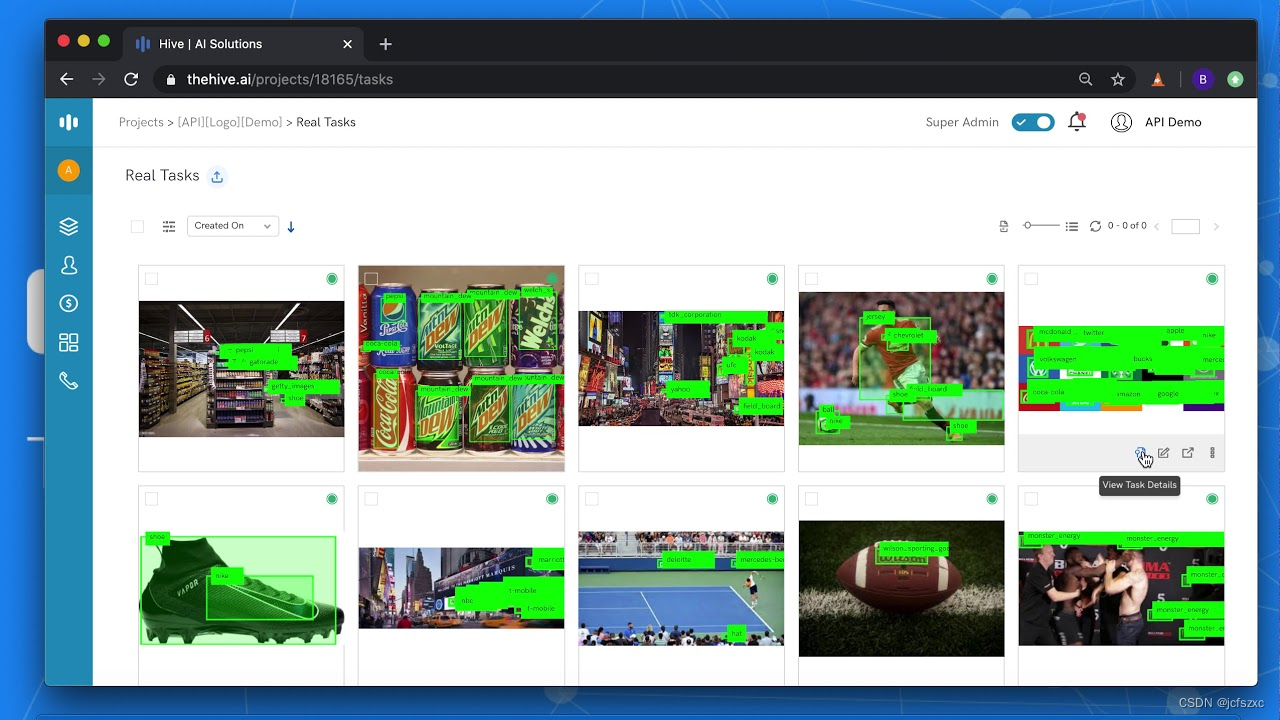The image size is (1280, 720).
Task: Check the tennis court task checkbox
Action: [x=592, y=499]
